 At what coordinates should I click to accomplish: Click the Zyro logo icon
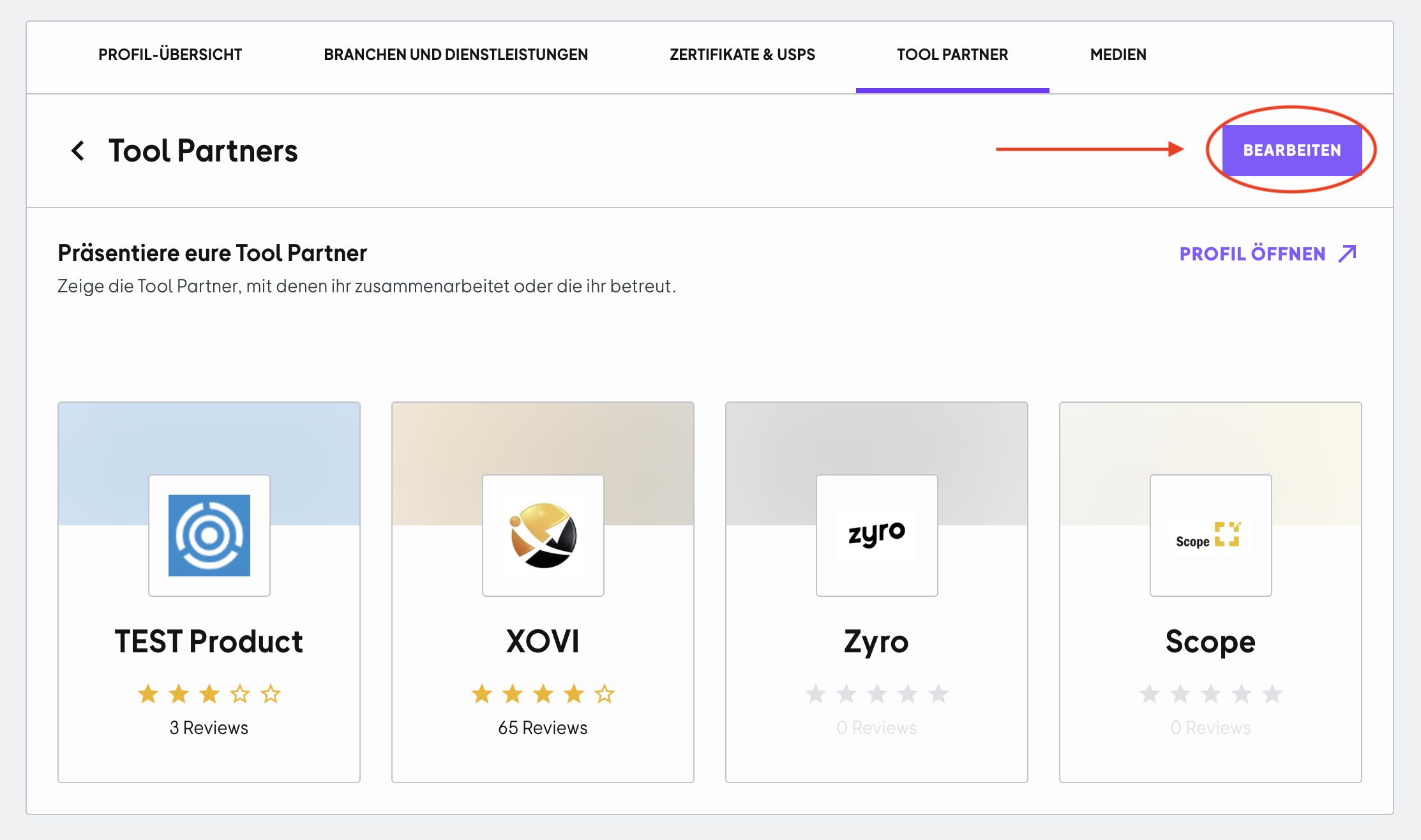click(x=877, y=536)
